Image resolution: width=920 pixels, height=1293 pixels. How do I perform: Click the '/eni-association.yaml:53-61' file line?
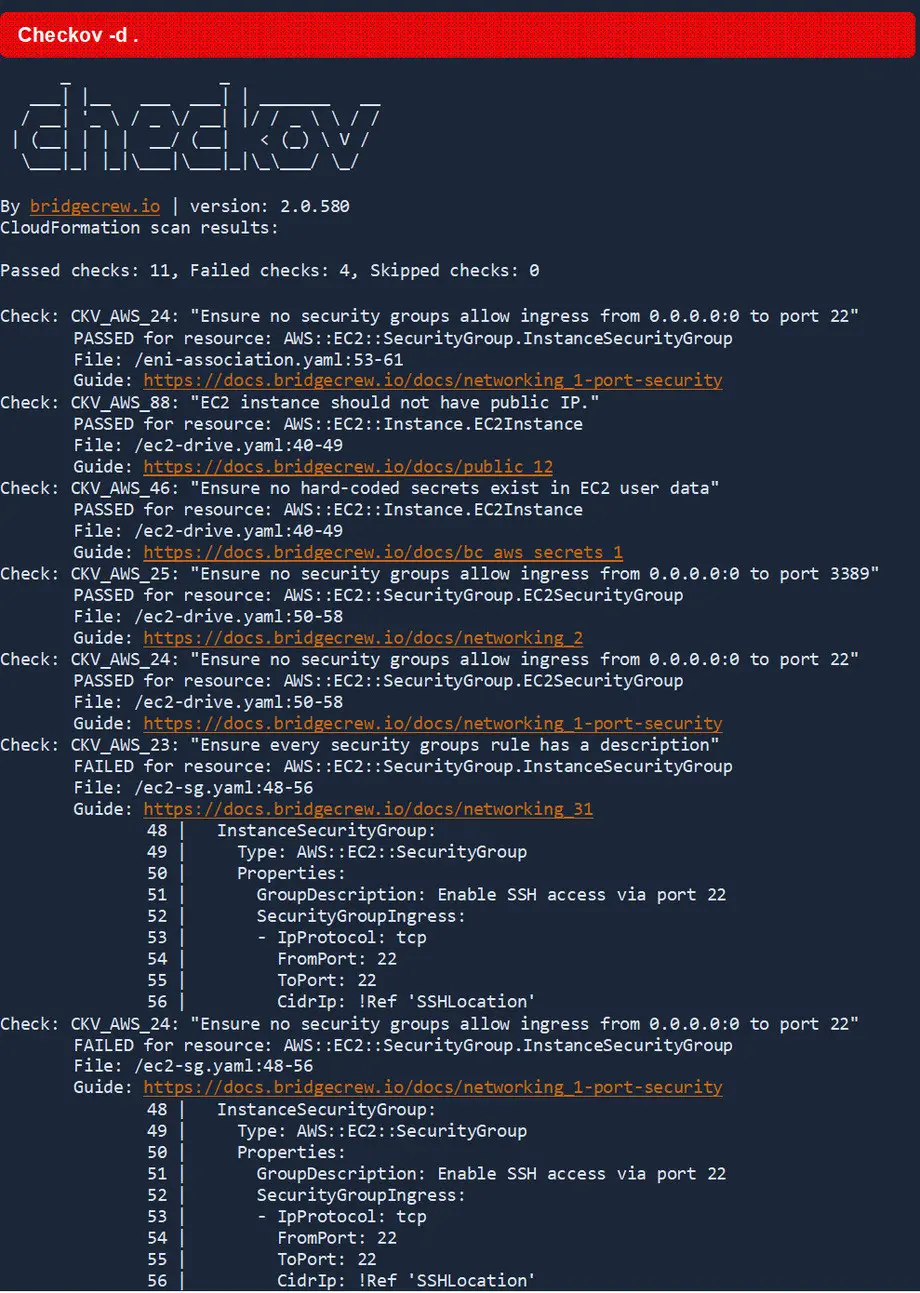coord(238,359)
